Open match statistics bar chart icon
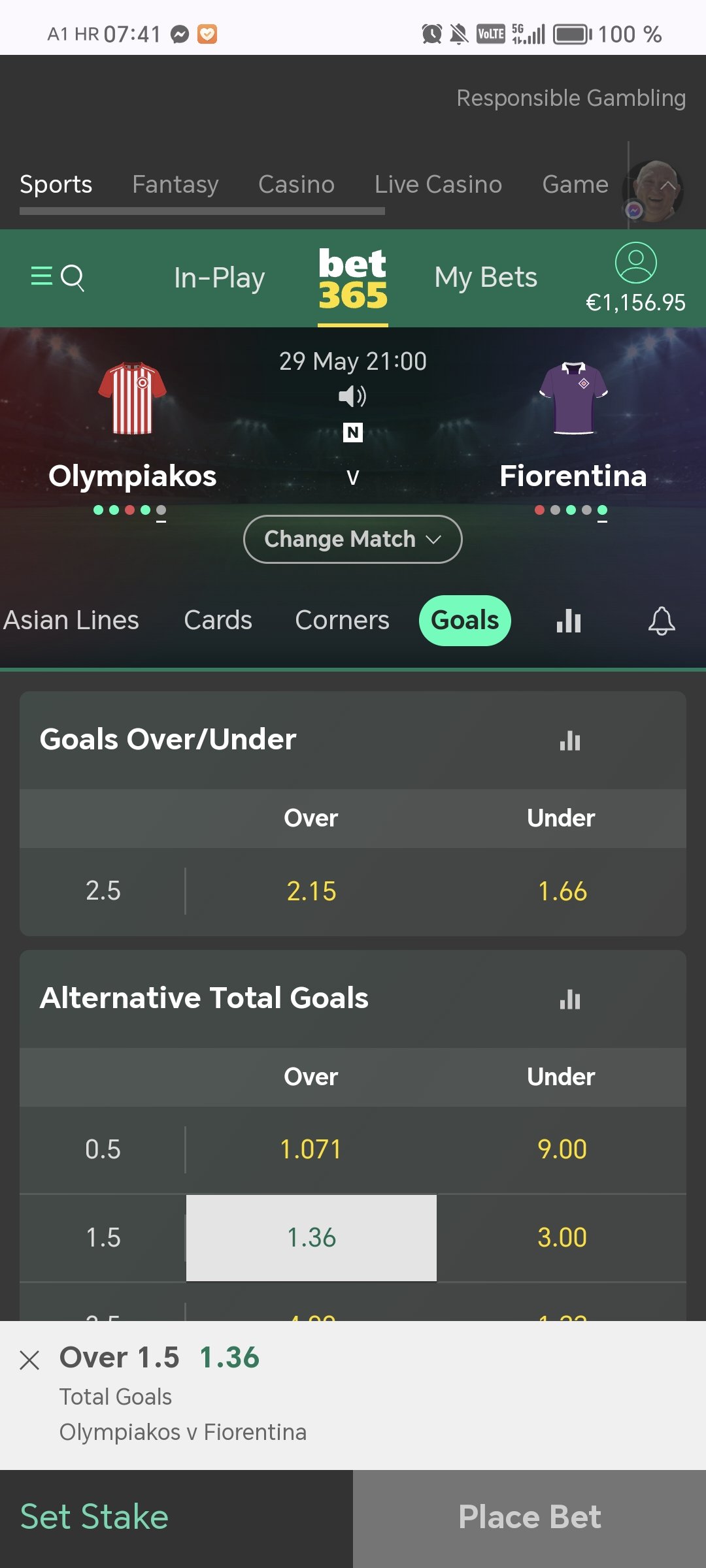 [569, 621]
